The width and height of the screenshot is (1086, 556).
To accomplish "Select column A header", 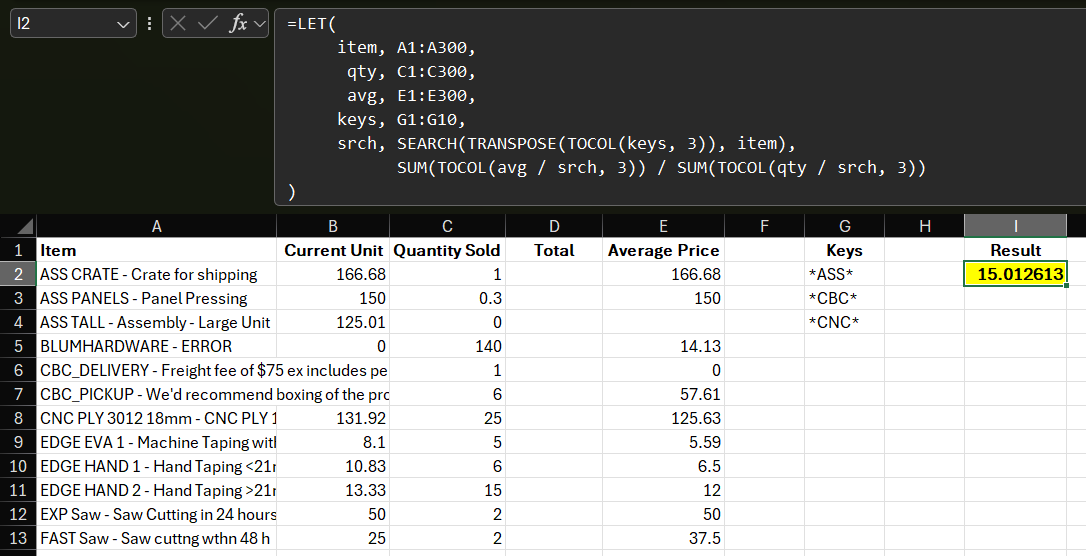I will (x=157, y=226).
